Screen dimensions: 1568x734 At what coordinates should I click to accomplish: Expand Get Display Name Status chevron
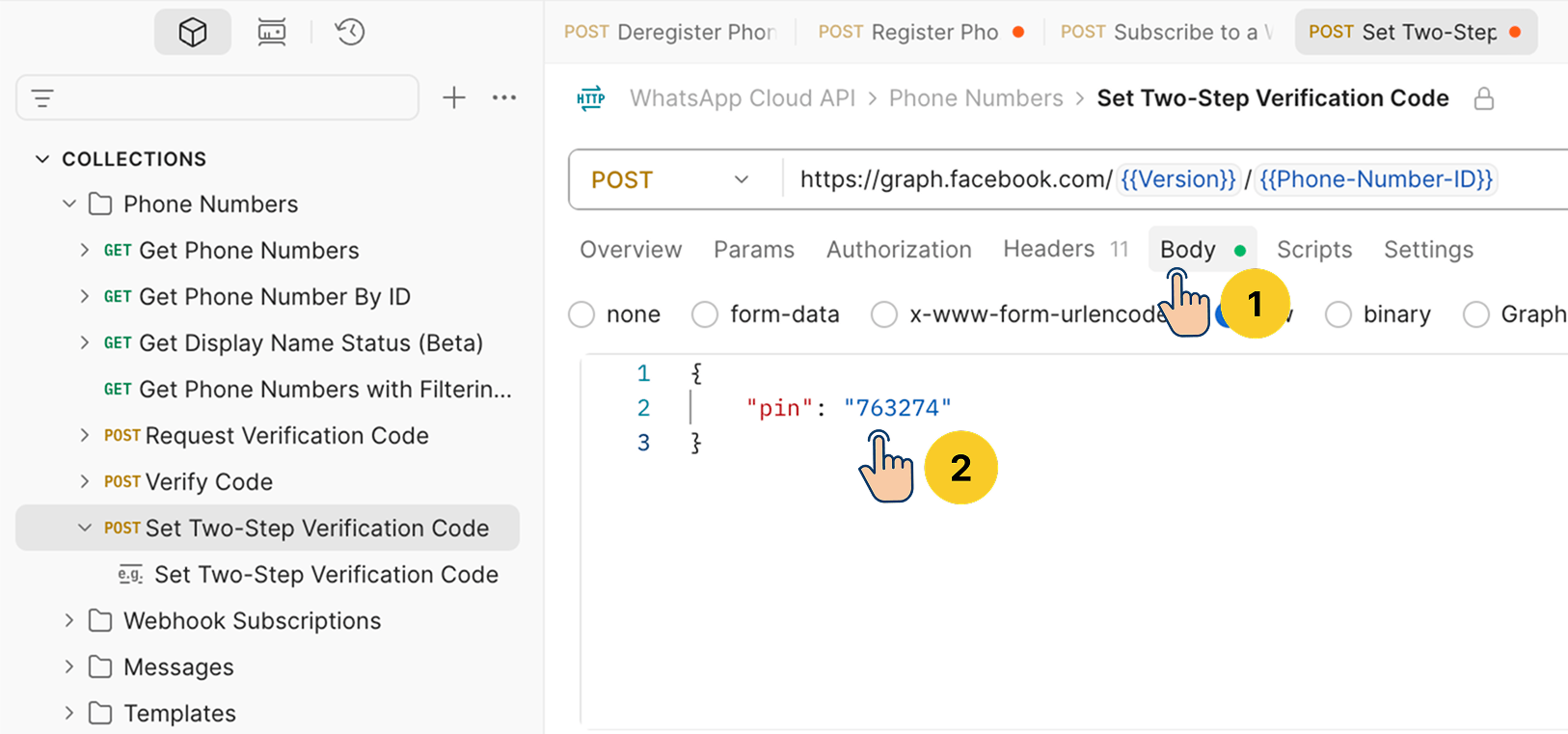pyautogui.click(x=85, y=342)
